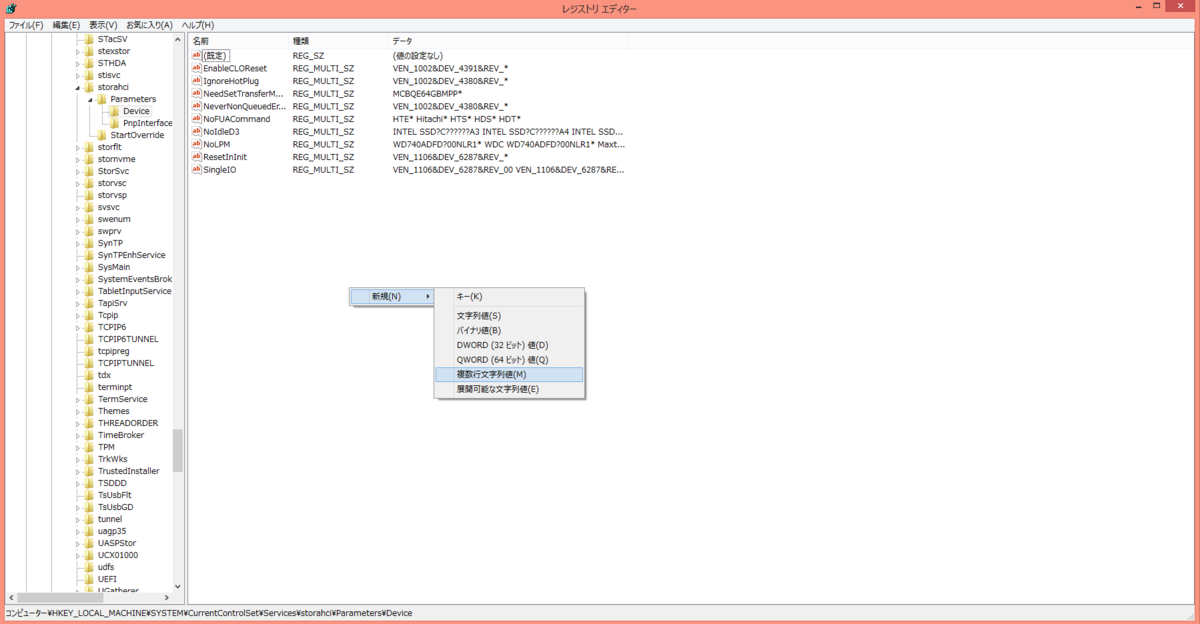Click the データ column header
The height and width of the screenshot is (624, 1200).
(x=508, y=41)
